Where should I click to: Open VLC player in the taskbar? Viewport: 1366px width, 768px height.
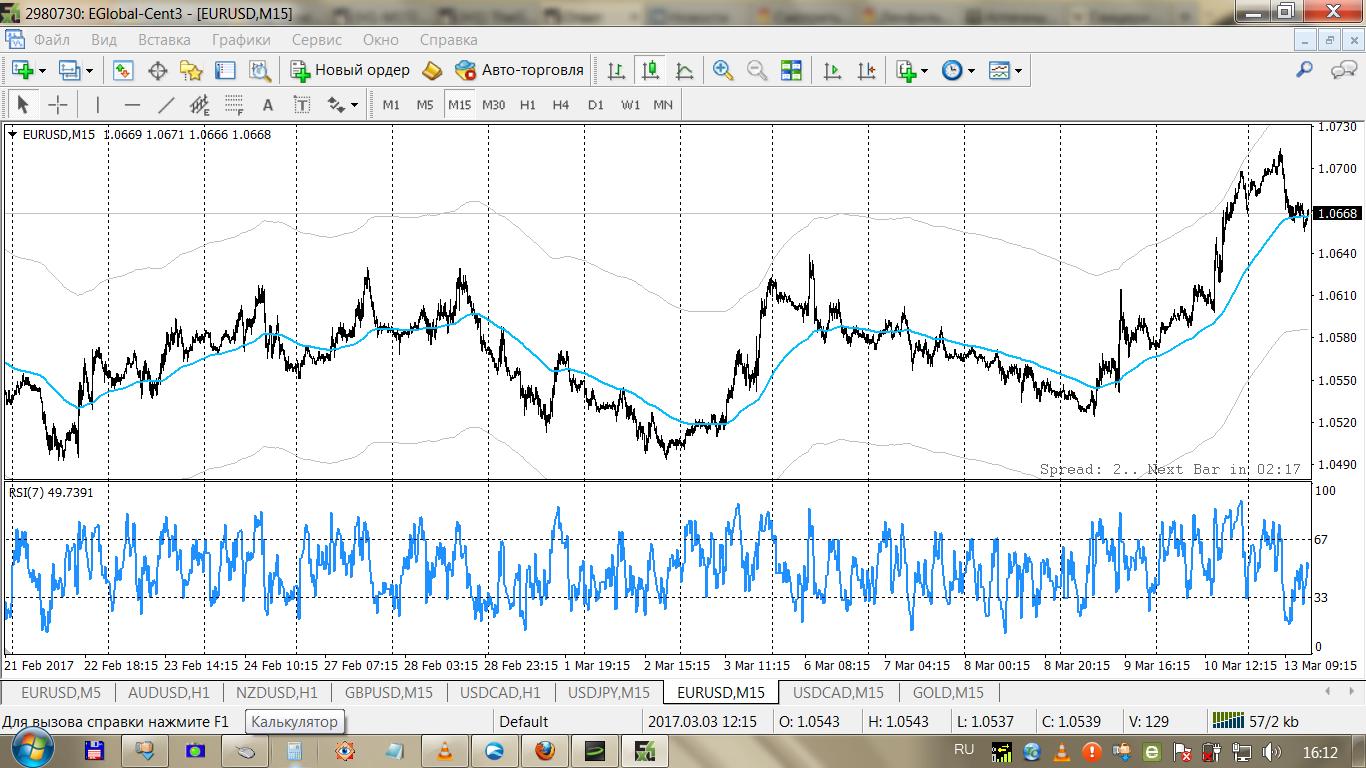445,750
